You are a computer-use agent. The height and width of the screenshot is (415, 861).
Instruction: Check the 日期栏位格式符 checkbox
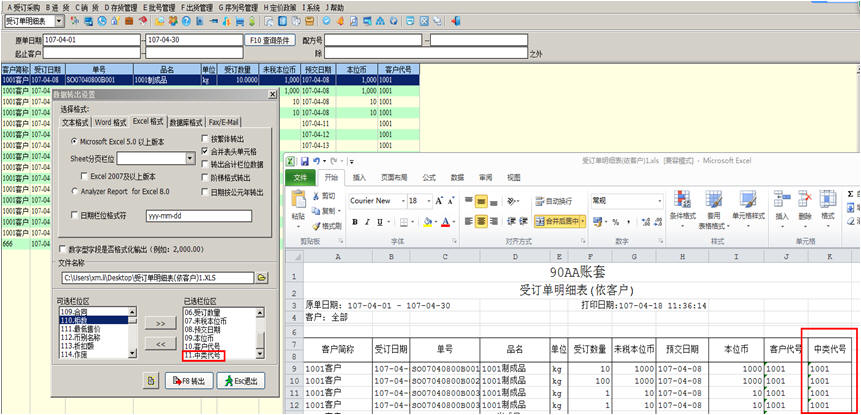pos(75,216)
